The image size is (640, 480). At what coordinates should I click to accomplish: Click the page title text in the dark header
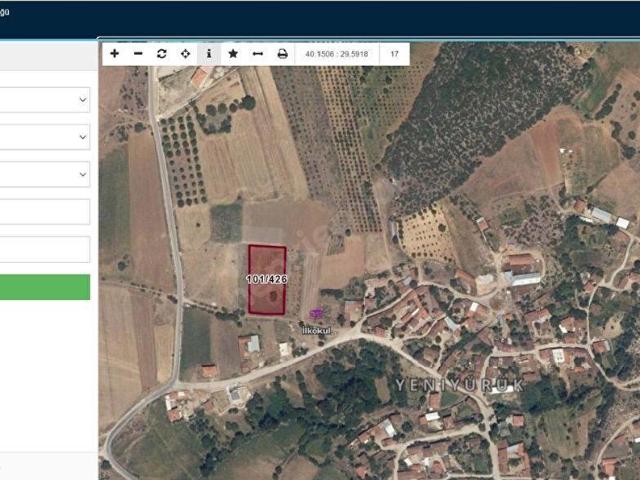(5, 10)
